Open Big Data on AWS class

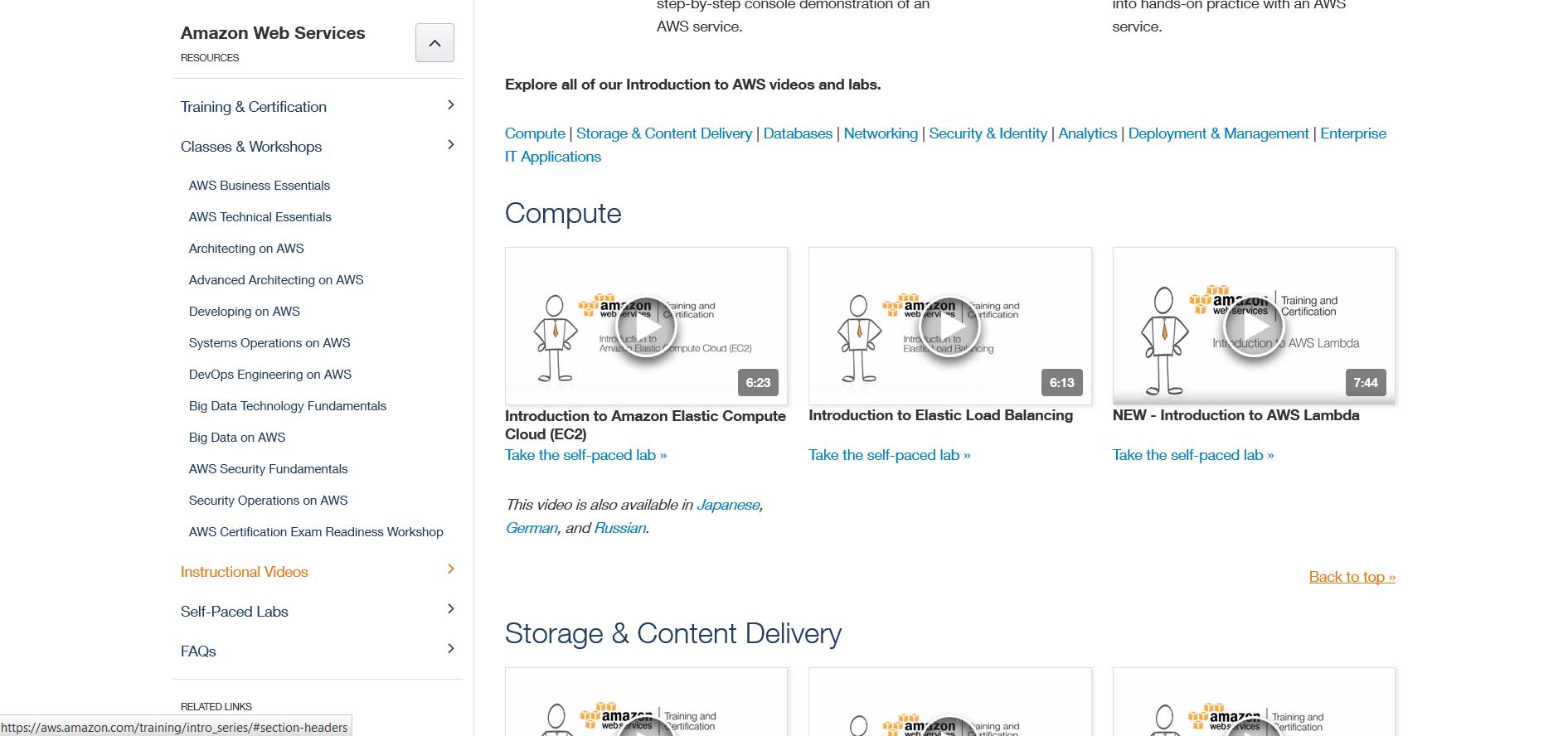point(237,438)
